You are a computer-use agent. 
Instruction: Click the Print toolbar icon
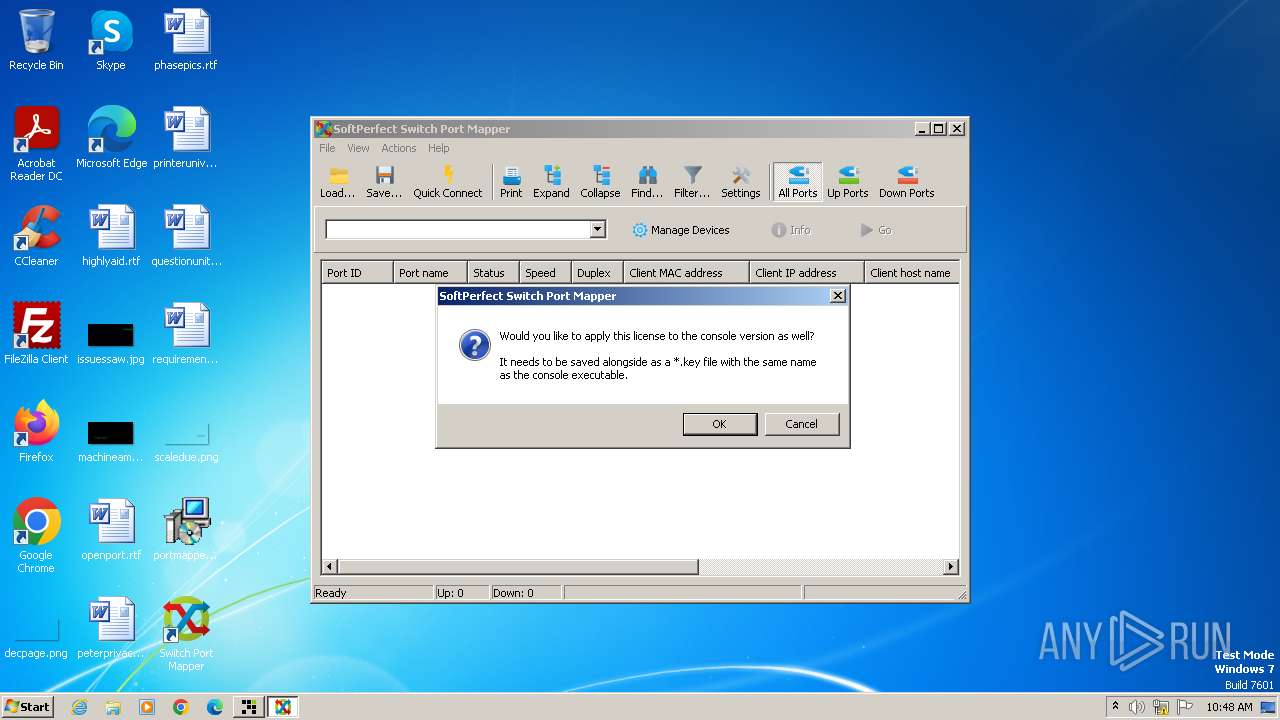[x=511, y=182]
